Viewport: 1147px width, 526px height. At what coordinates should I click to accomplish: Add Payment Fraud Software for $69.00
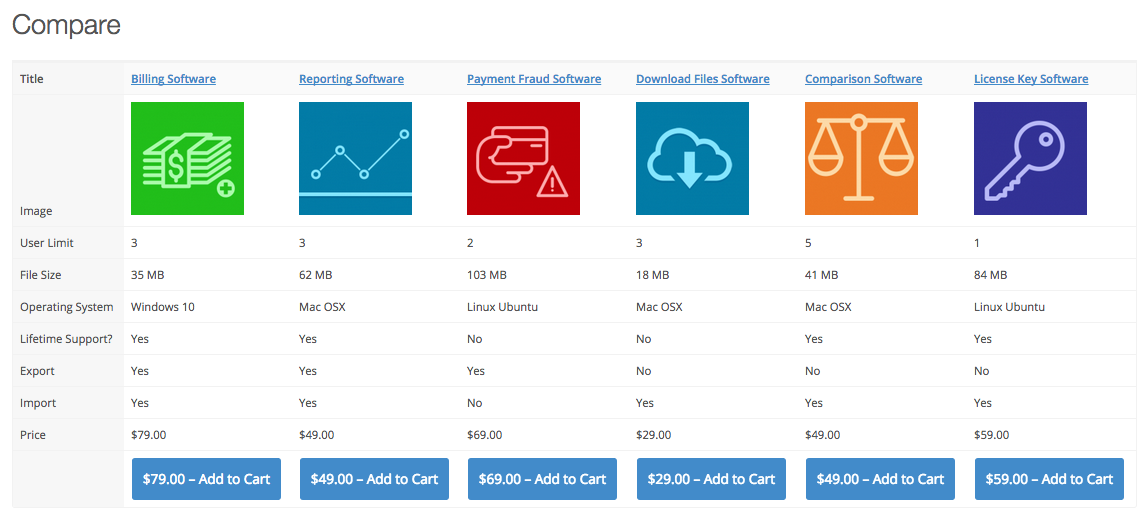click(x=542, y=479)
